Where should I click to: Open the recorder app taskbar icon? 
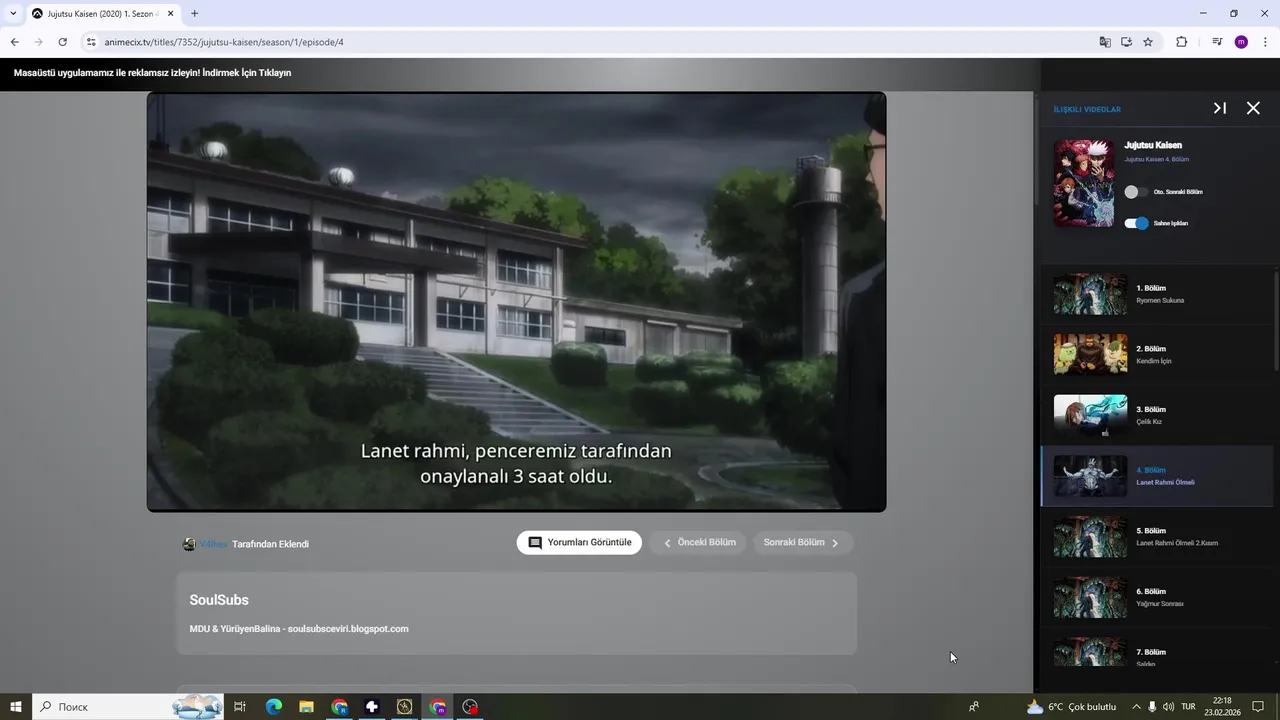tap(470, 707)
